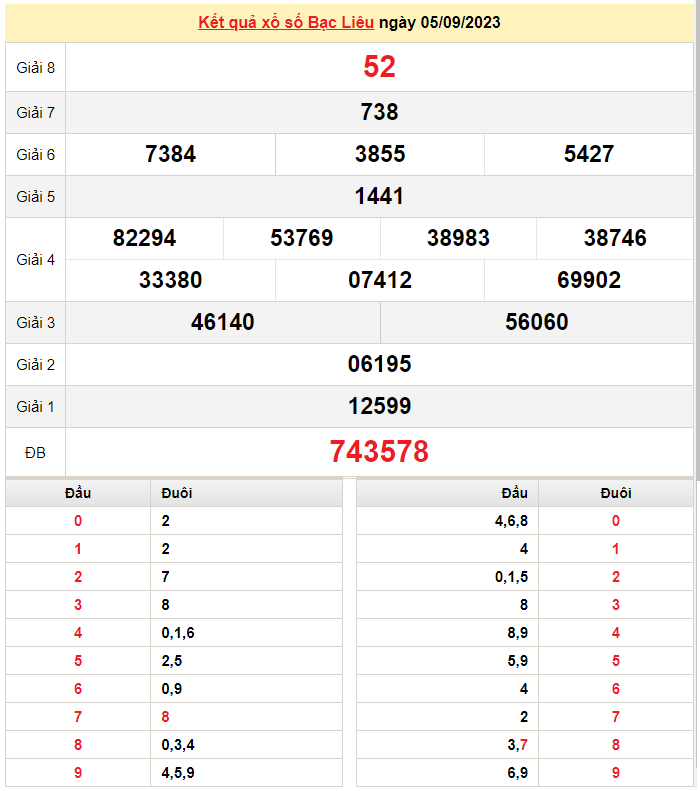700x791 pixels.
Task: Select the Giải 3 number 46140
Action: [x=223, y=322]
